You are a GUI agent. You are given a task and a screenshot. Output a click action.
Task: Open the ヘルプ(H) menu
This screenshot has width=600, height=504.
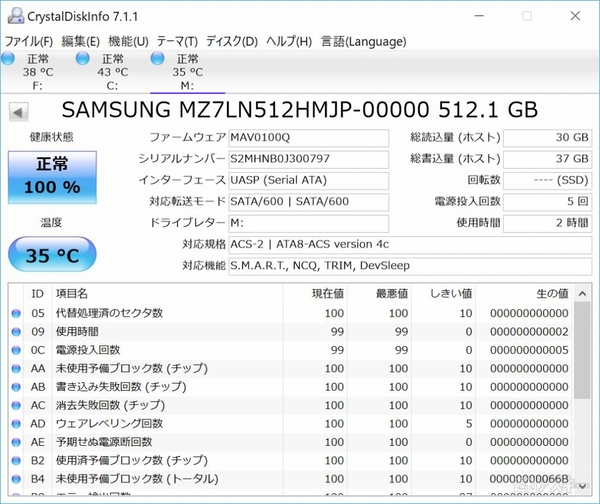point(289,41)
